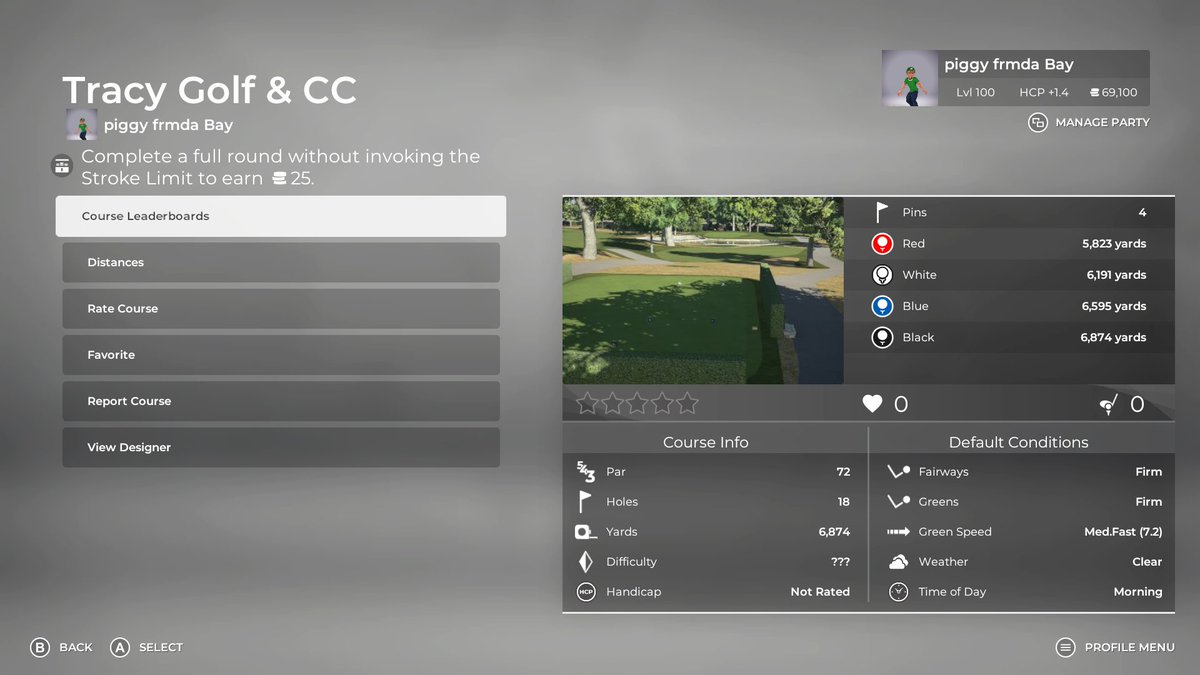Select the Red tee marker icon

882,243
